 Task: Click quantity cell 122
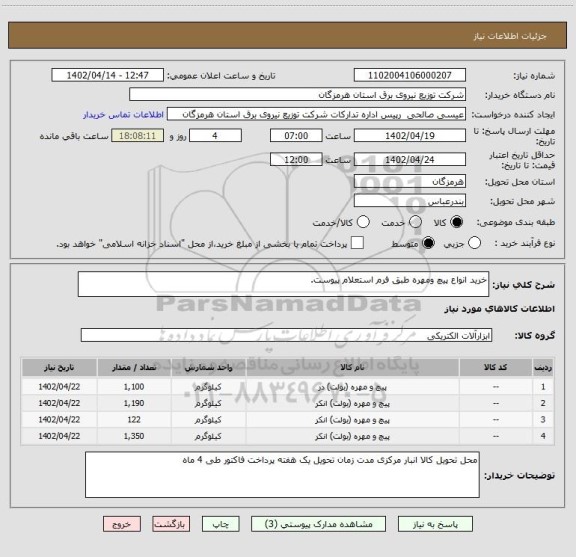pyautogui.click(x=134, y=420)
